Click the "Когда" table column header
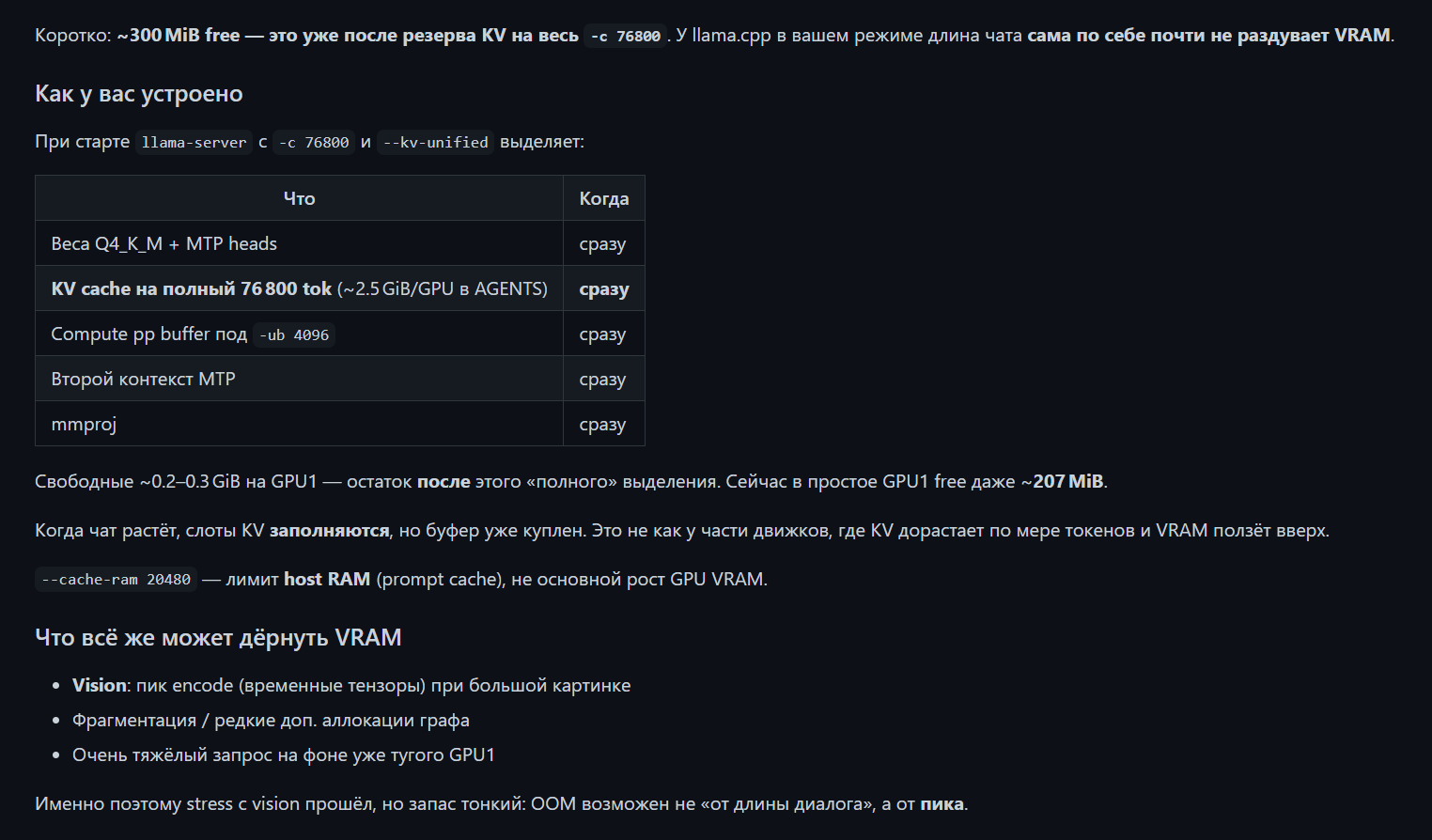 (604, 198)
